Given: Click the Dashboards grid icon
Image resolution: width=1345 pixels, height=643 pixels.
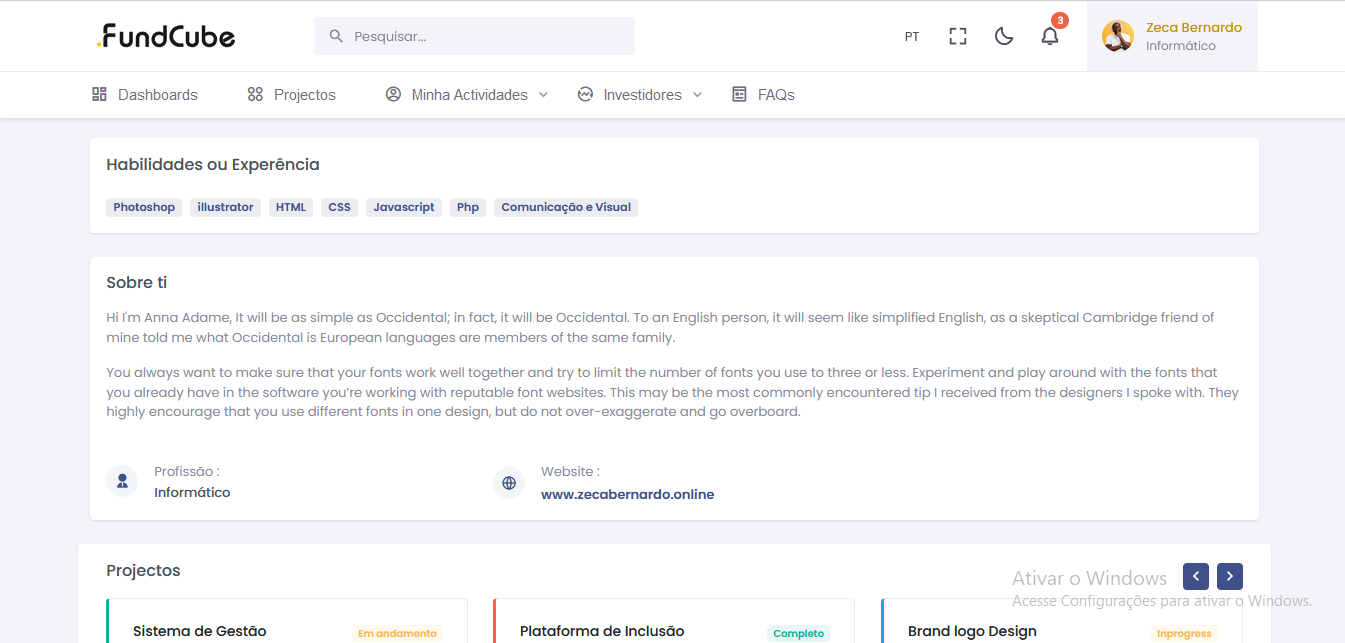Looking at the screenshot, I should [99, 95].
